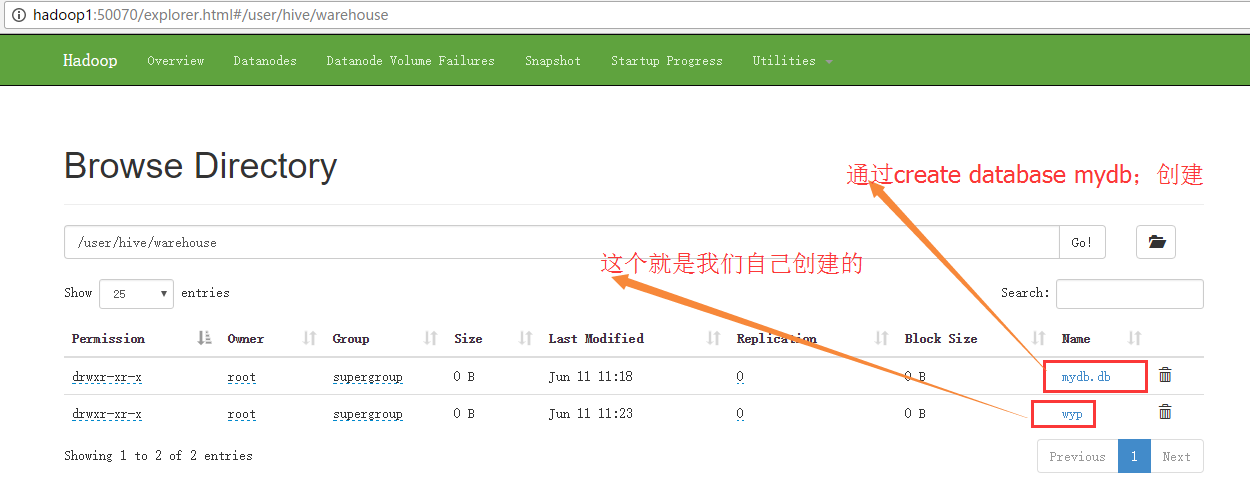Expand the Utilities dropdown menu

(x=792, y=61)
